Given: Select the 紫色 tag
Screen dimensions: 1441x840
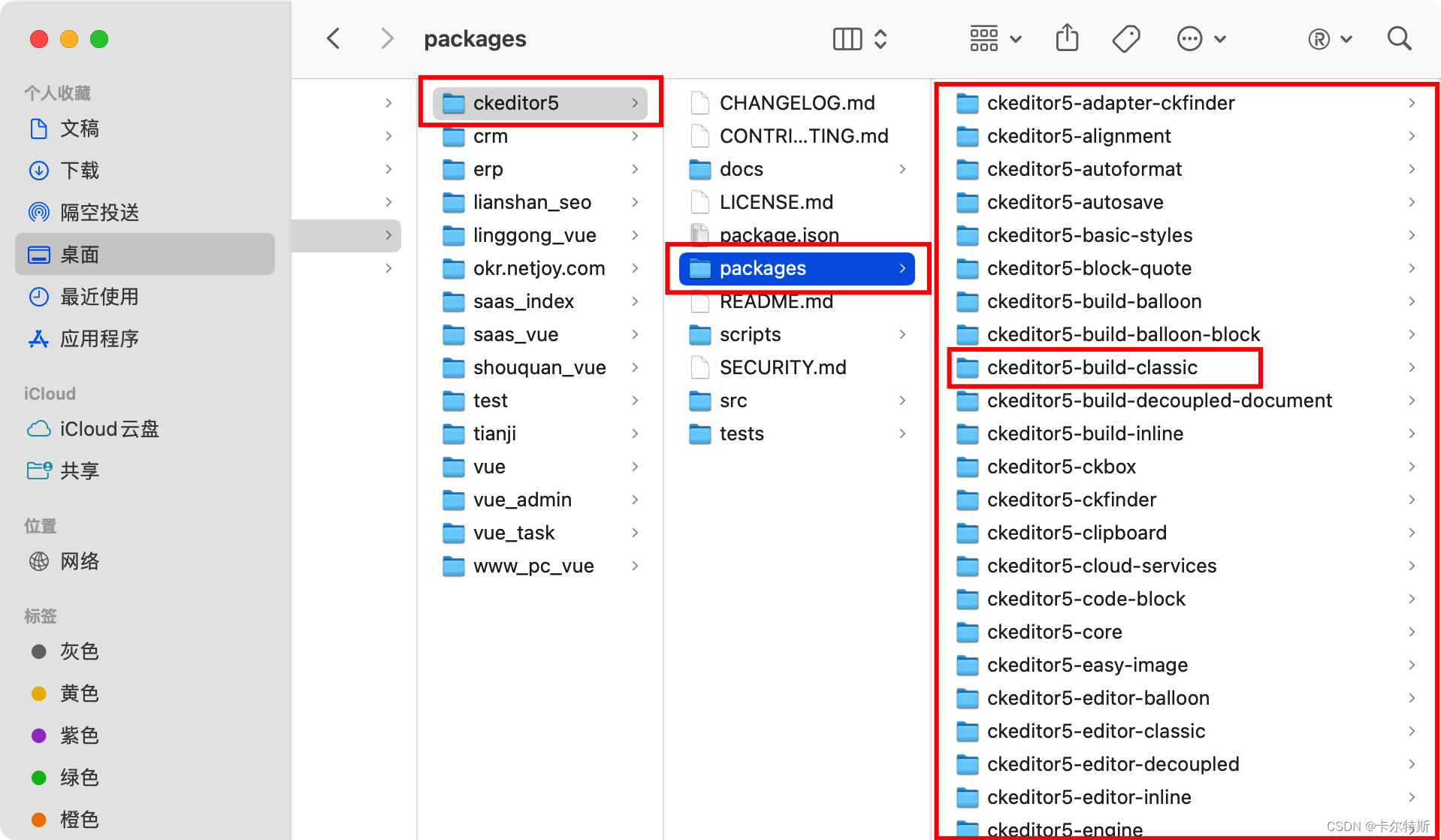Looking at the screenshot, I should tap(145, 736).
